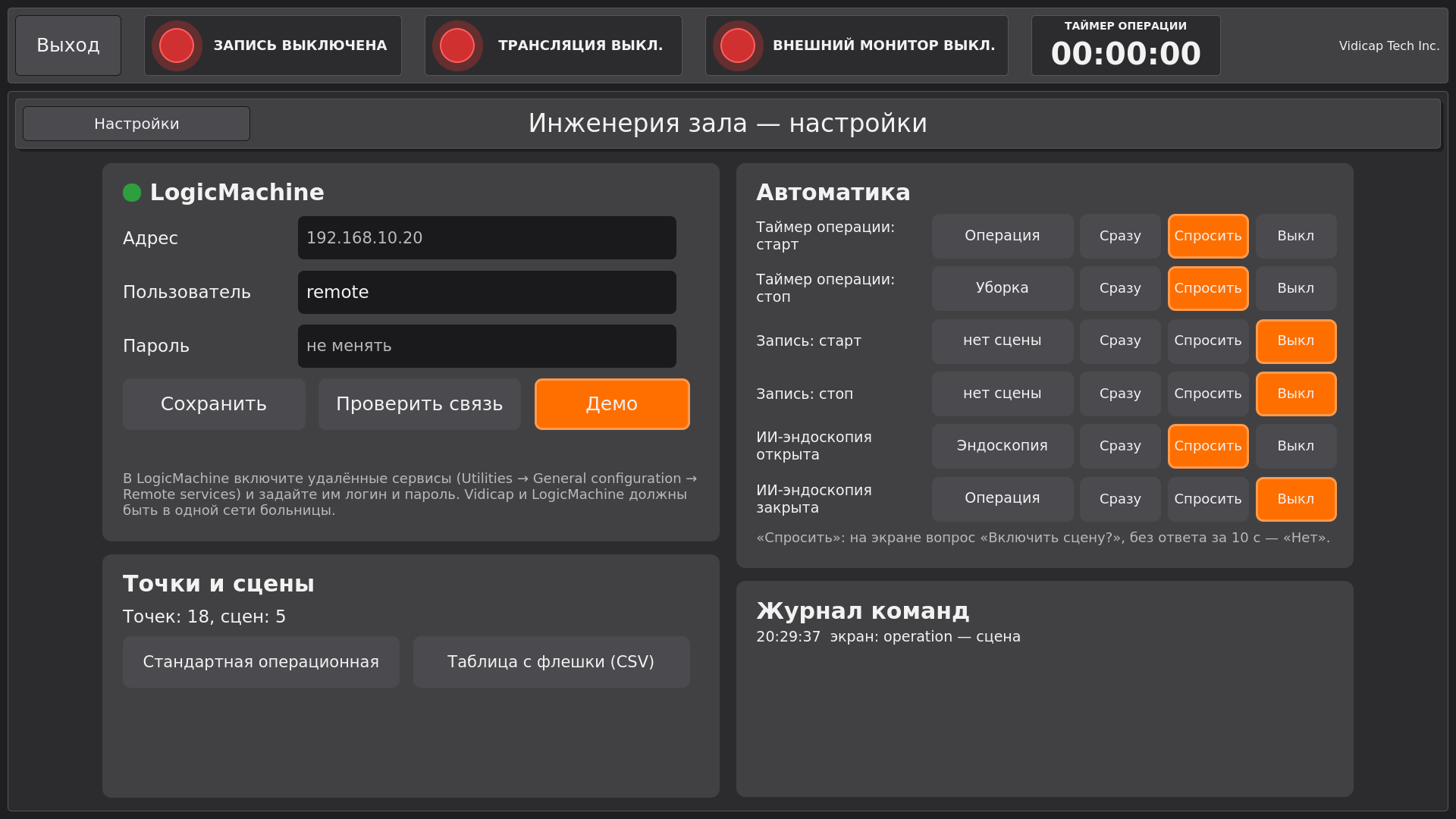This screenshot has height=819, width=1456.
Task: Select Сразу for ИИ-эндоскопия открыта
Action: point(1120,446)
